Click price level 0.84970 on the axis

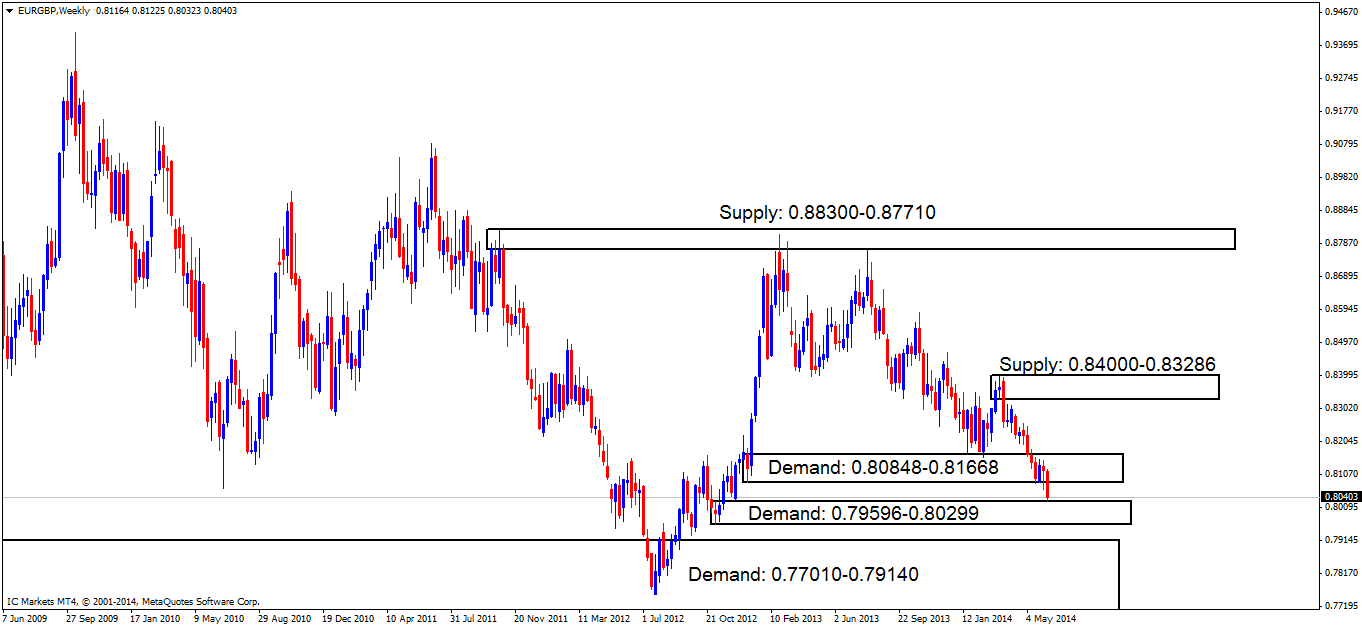pyautogui.click(x=1341, y=342)
